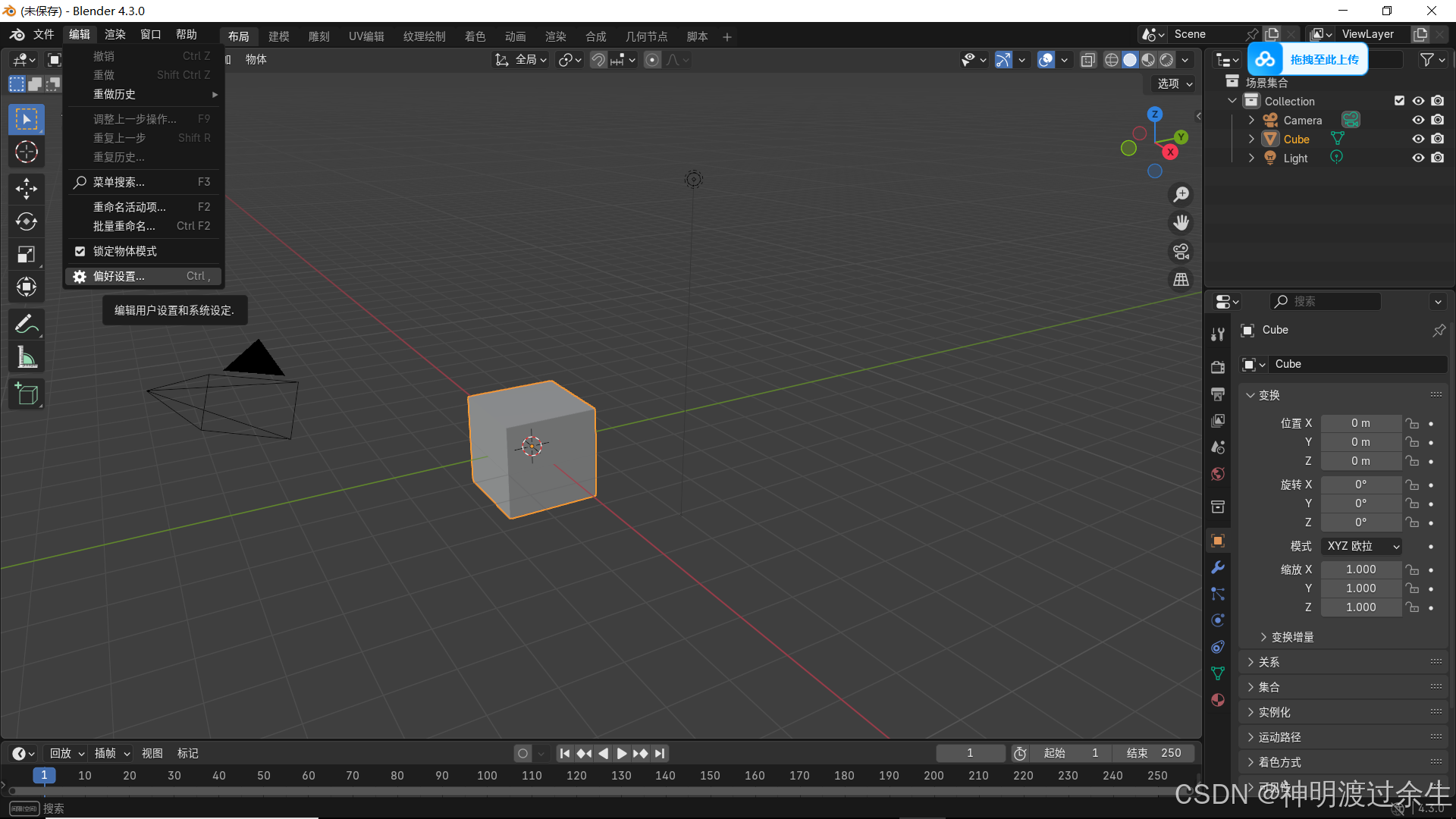Open Preferences from Edit menu
The height and width of the screenshot is (819, 1456).
(x=119, y=276)
